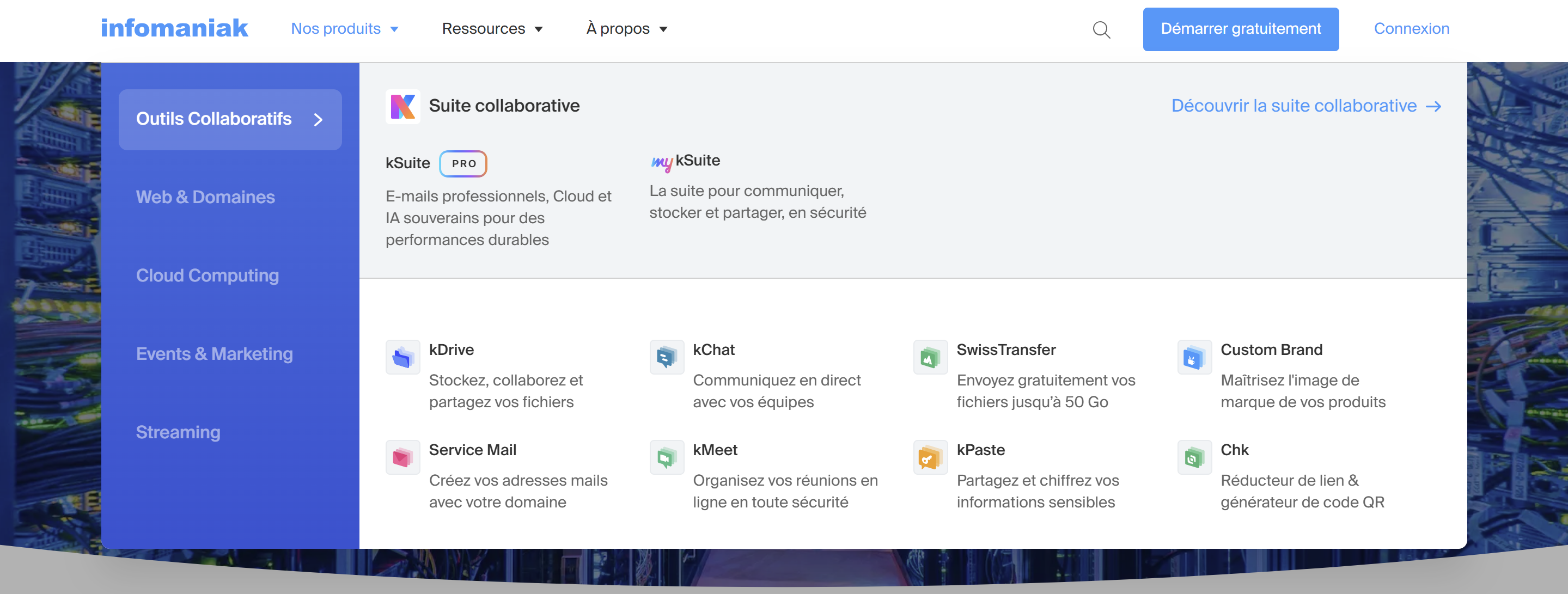Click the SwissTransfer green icon
The image size is (1568, 594).
tap(930, 357)
